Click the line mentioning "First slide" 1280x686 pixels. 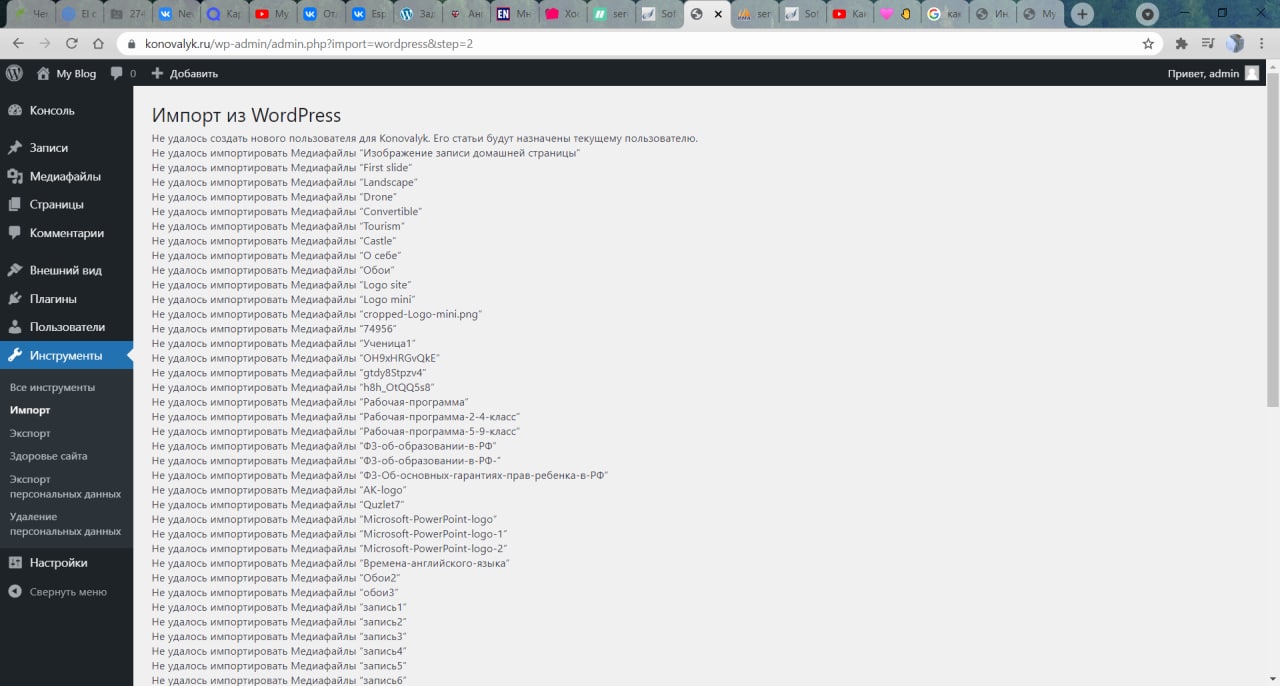(x=281, y=168)
